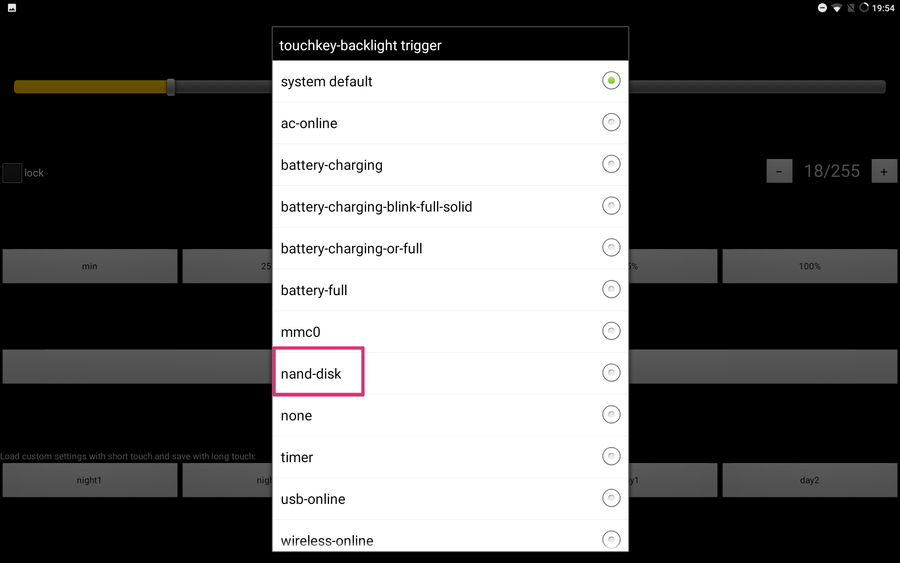Load the night1 custom setting
This screenshot has height=563, width=900.
tap(90, 480)
